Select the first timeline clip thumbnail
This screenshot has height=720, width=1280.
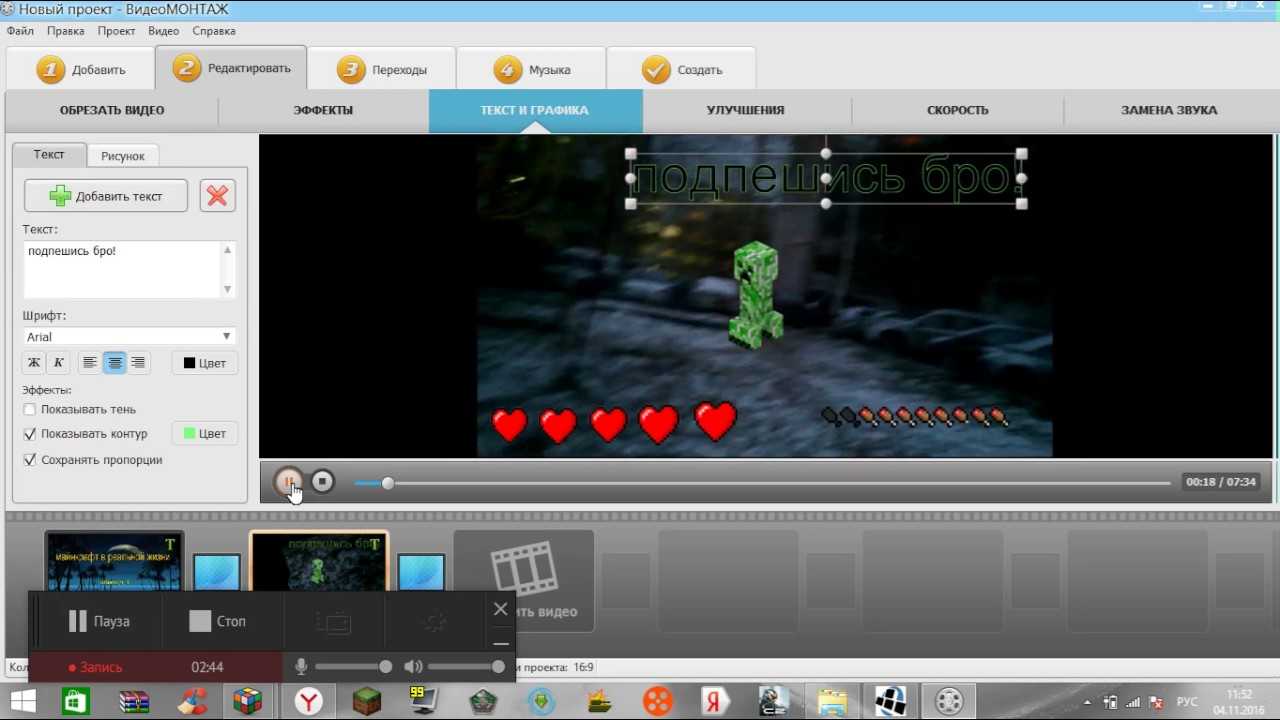coord(115,561)
